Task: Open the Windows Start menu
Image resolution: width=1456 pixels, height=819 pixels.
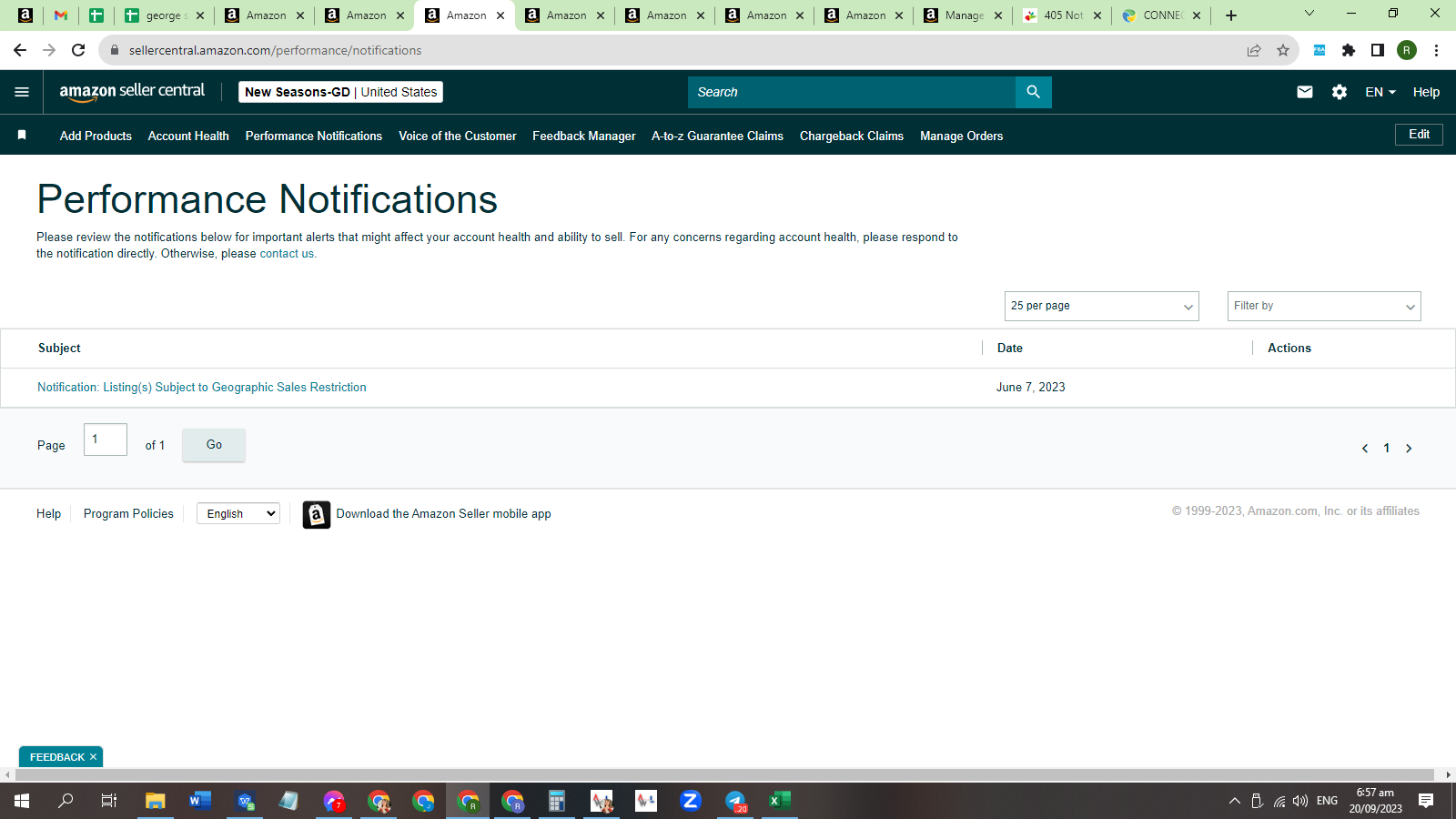Action: pyautogui.click(x=22, y=801)
